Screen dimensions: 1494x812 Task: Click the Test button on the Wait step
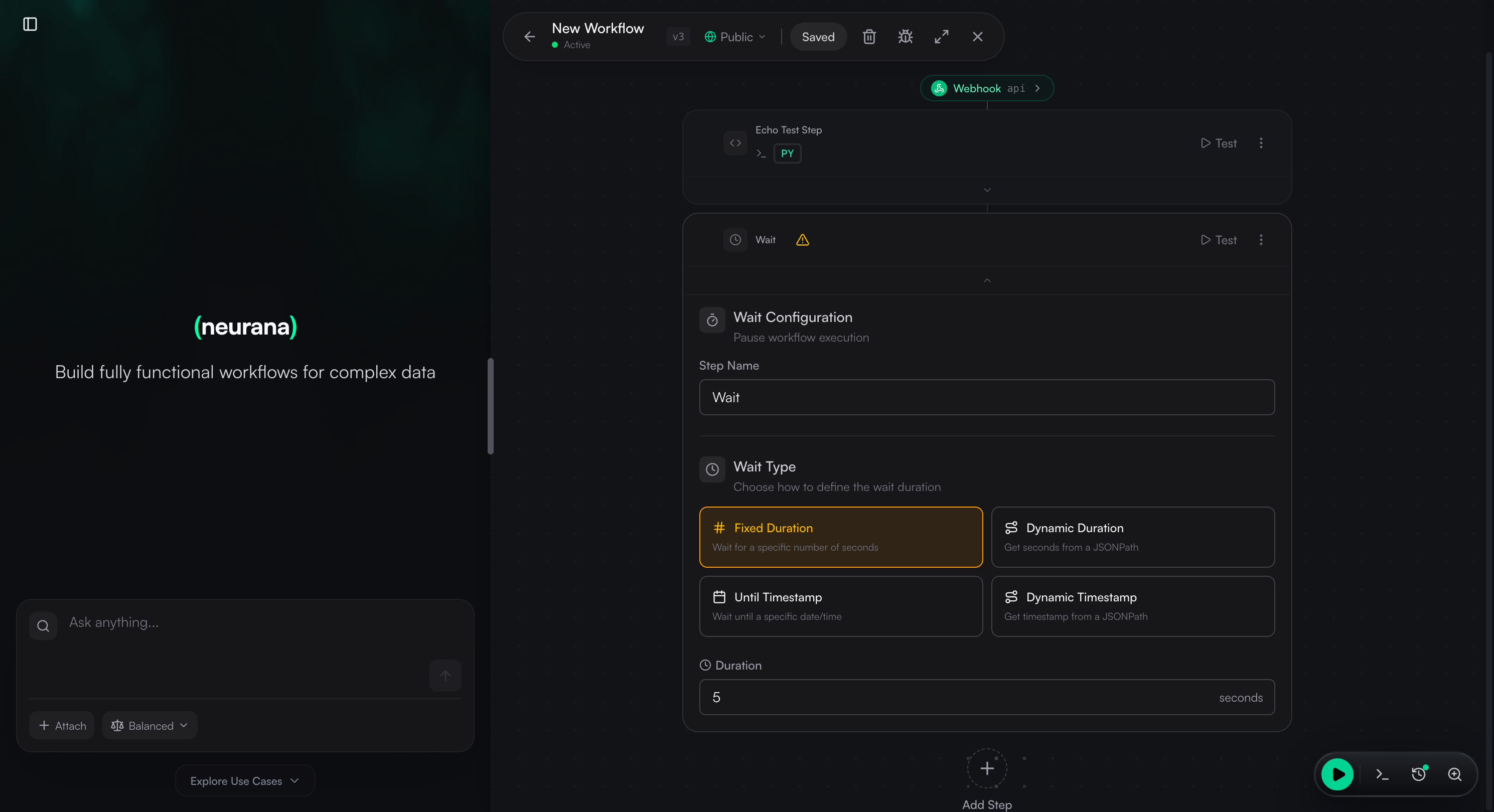pyautogui.click(x=1219, y=240)
